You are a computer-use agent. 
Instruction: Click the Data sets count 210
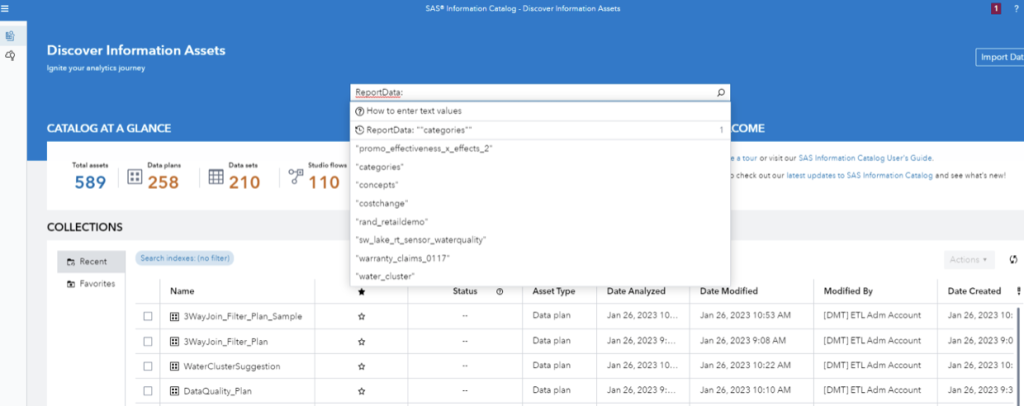[244, 183]
